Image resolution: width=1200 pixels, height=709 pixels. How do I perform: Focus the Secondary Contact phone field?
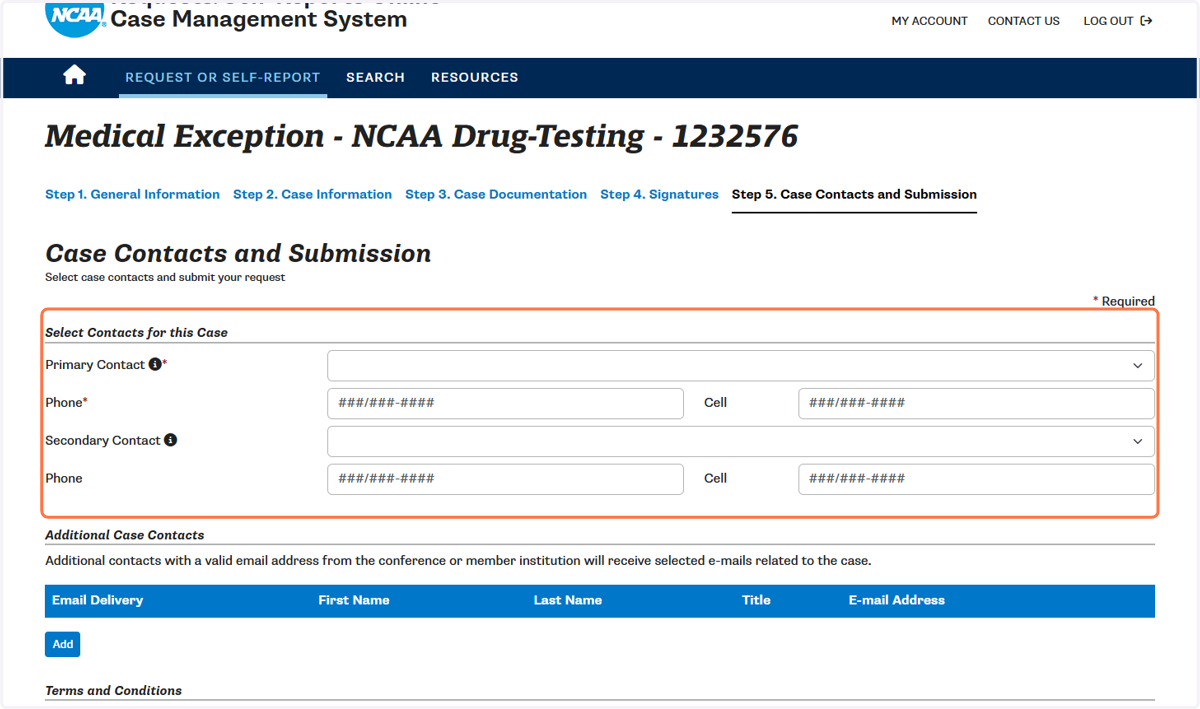(505, 479)
